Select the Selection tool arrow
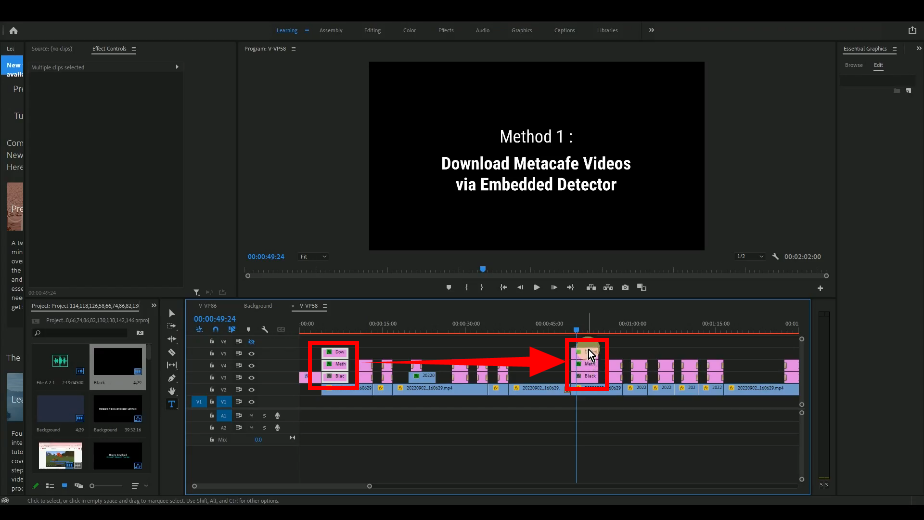 (x=171, y=313)
